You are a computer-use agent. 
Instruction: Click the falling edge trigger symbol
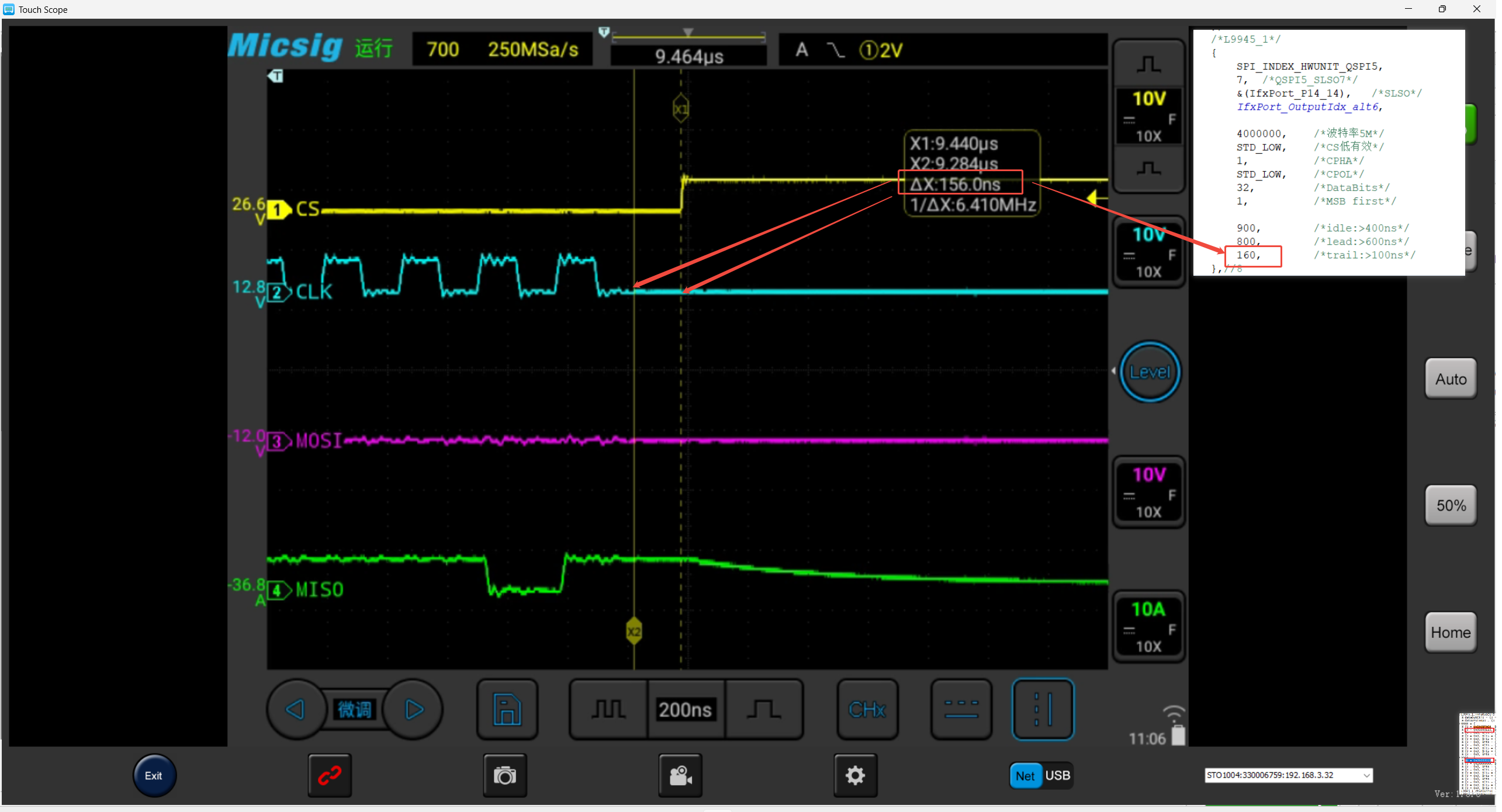pos(836,50)
